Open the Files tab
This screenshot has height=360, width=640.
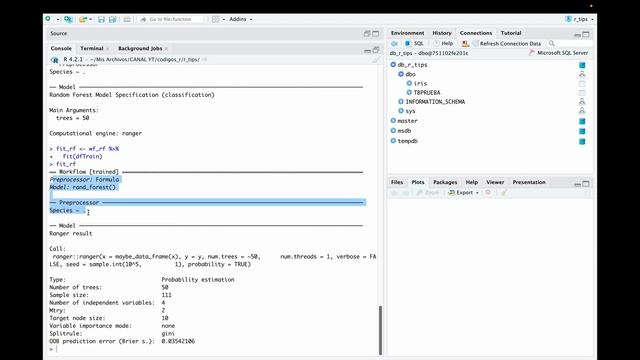click(397, 182)
